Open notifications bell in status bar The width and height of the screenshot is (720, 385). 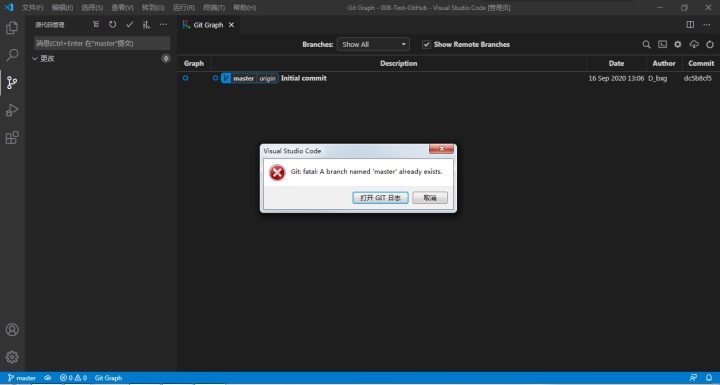tap(709, 378)
